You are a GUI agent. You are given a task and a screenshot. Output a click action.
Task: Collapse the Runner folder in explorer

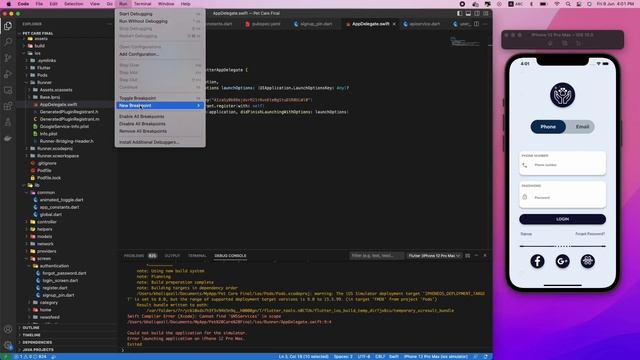pos(44,82)
